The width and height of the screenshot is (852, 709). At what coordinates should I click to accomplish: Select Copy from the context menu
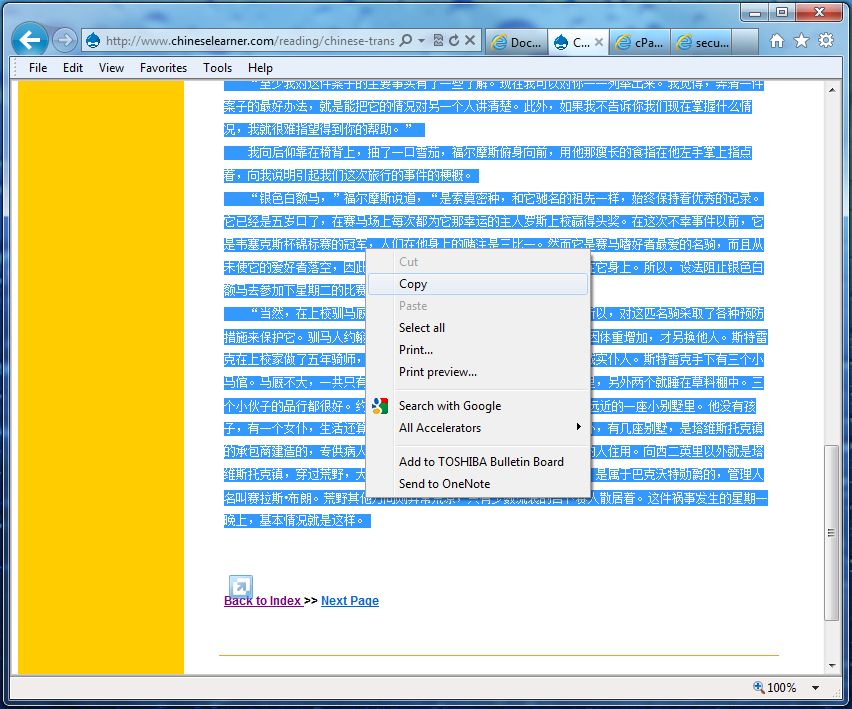pyautogui.click(x=413, y=284)
